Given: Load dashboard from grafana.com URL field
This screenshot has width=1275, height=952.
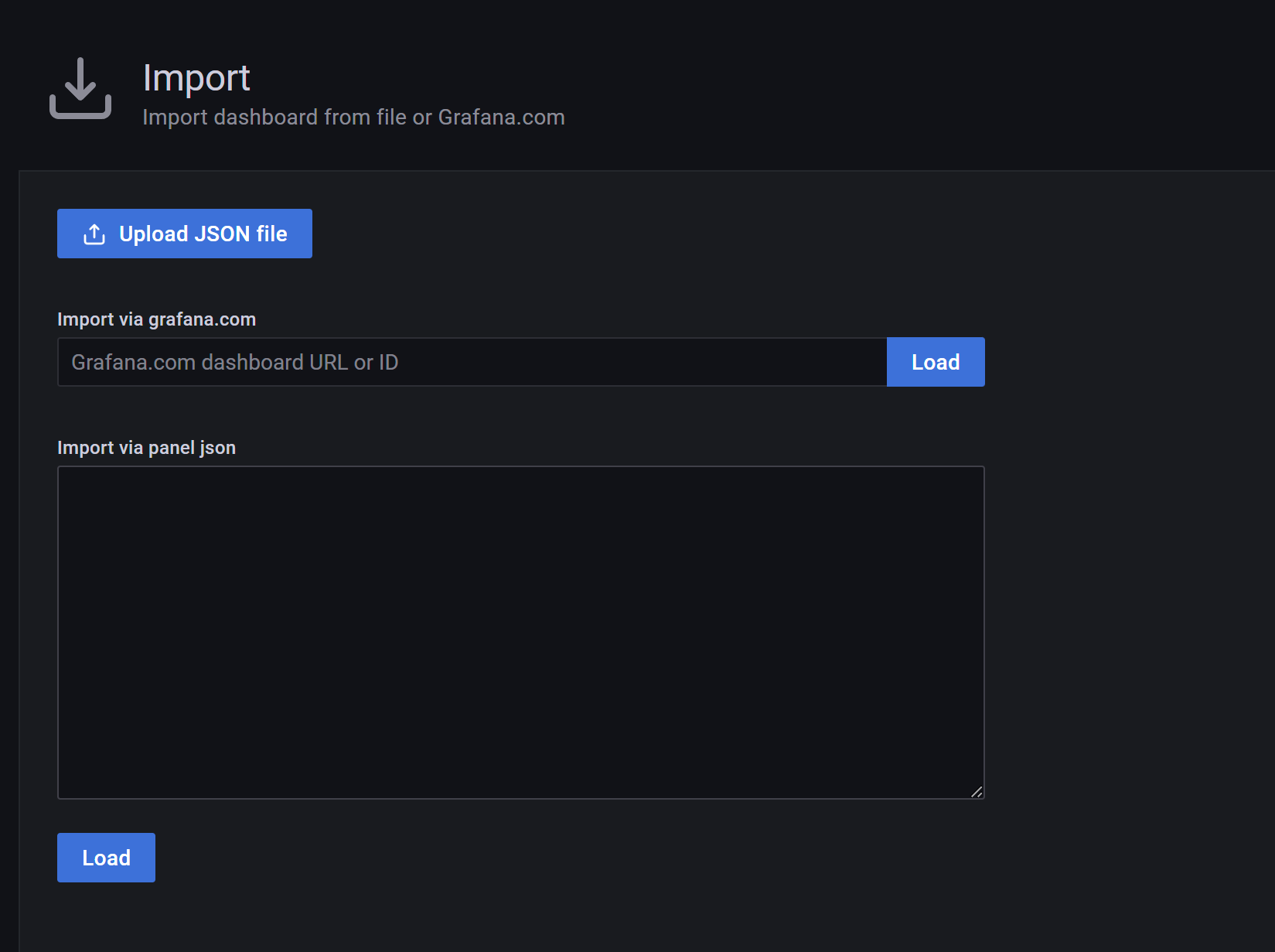Looking at the screenshot, I should tap(936, 362).
